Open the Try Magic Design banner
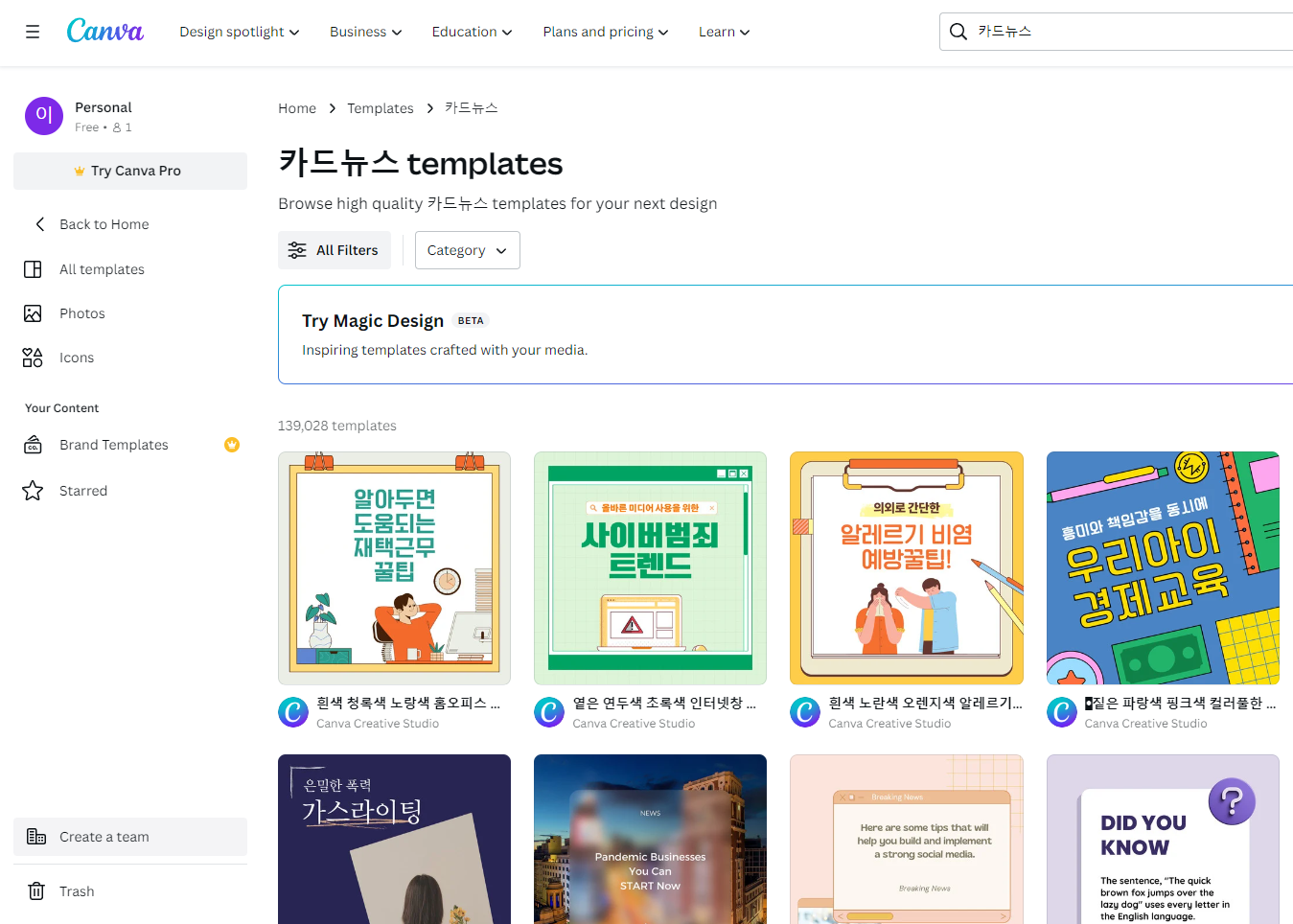Viewport: 1293px width, 924px height. (786, 335)
